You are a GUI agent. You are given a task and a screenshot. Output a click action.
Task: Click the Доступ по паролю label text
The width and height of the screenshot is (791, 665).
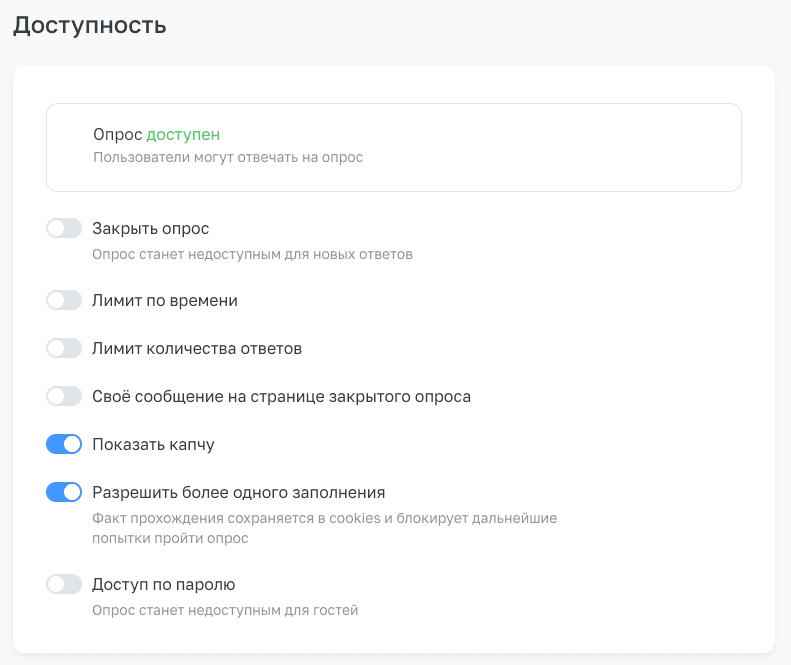point(163,585)
